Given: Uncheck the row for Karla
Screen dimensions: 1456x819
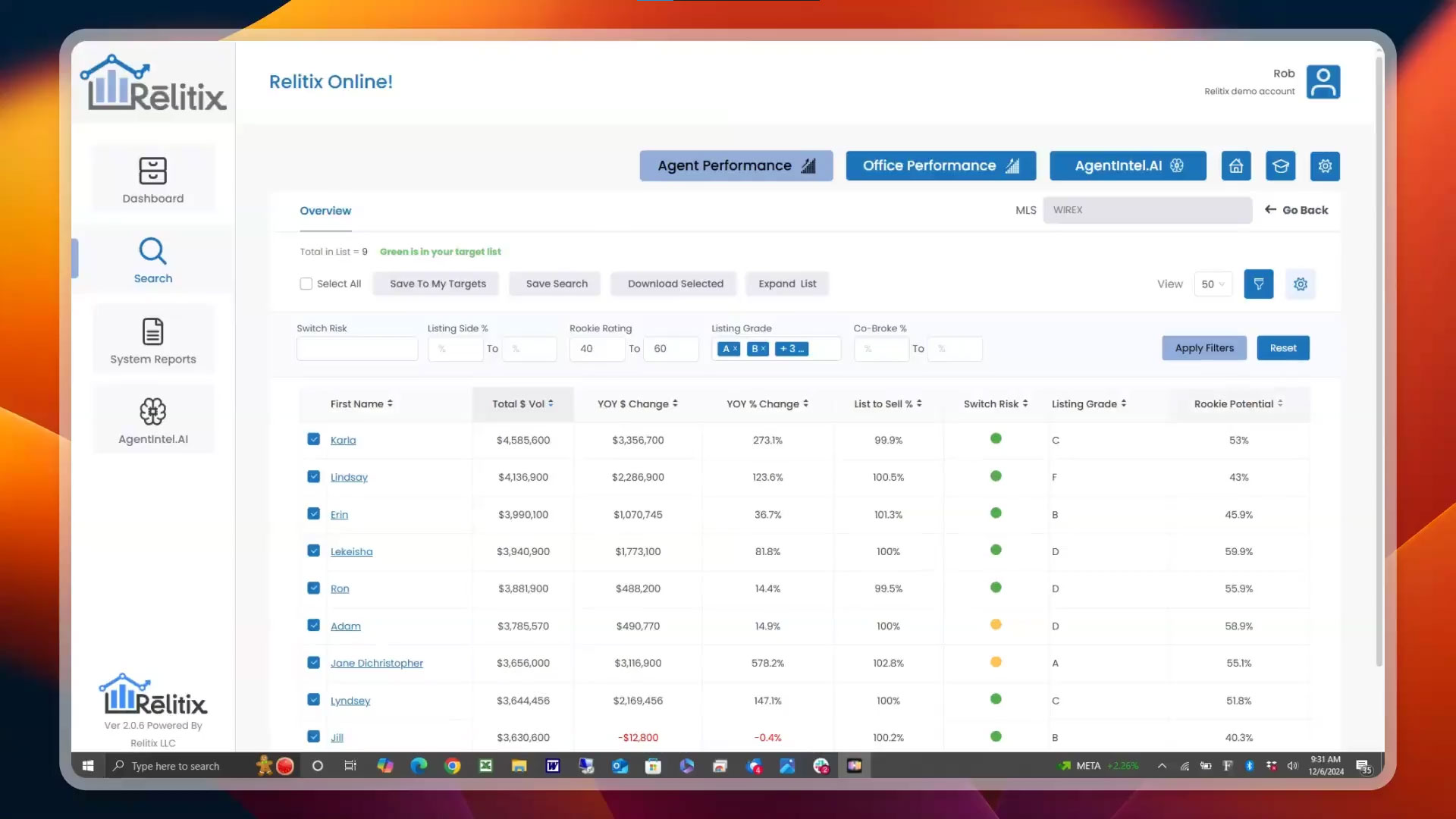Looking at the screenshot, I should [x=313, y=439].
